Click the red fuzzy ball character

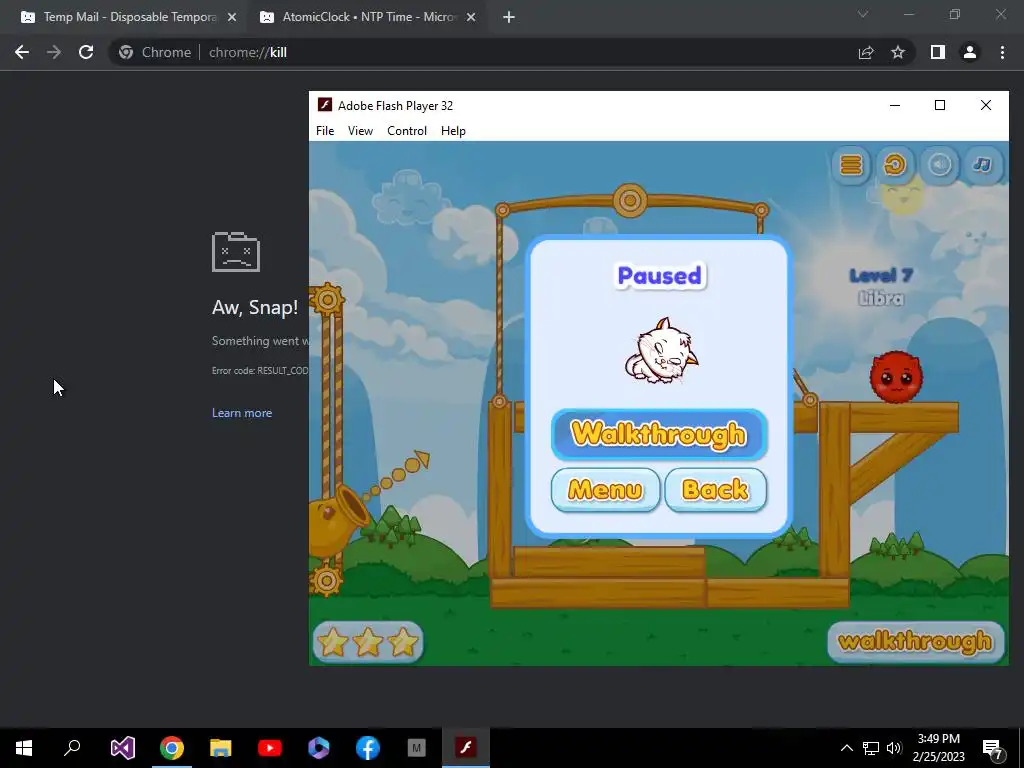(x=896, y=376)
